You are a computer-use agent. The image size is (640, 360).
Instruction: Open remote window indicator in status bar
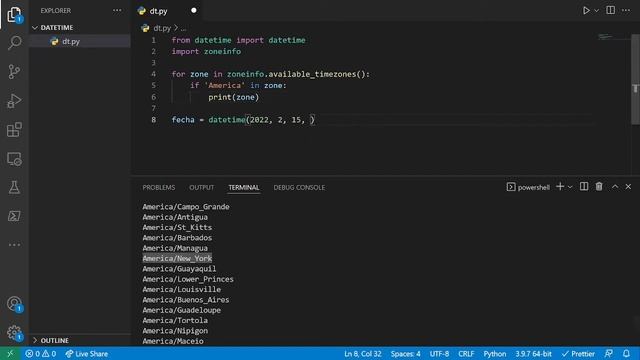coord(10,353)
